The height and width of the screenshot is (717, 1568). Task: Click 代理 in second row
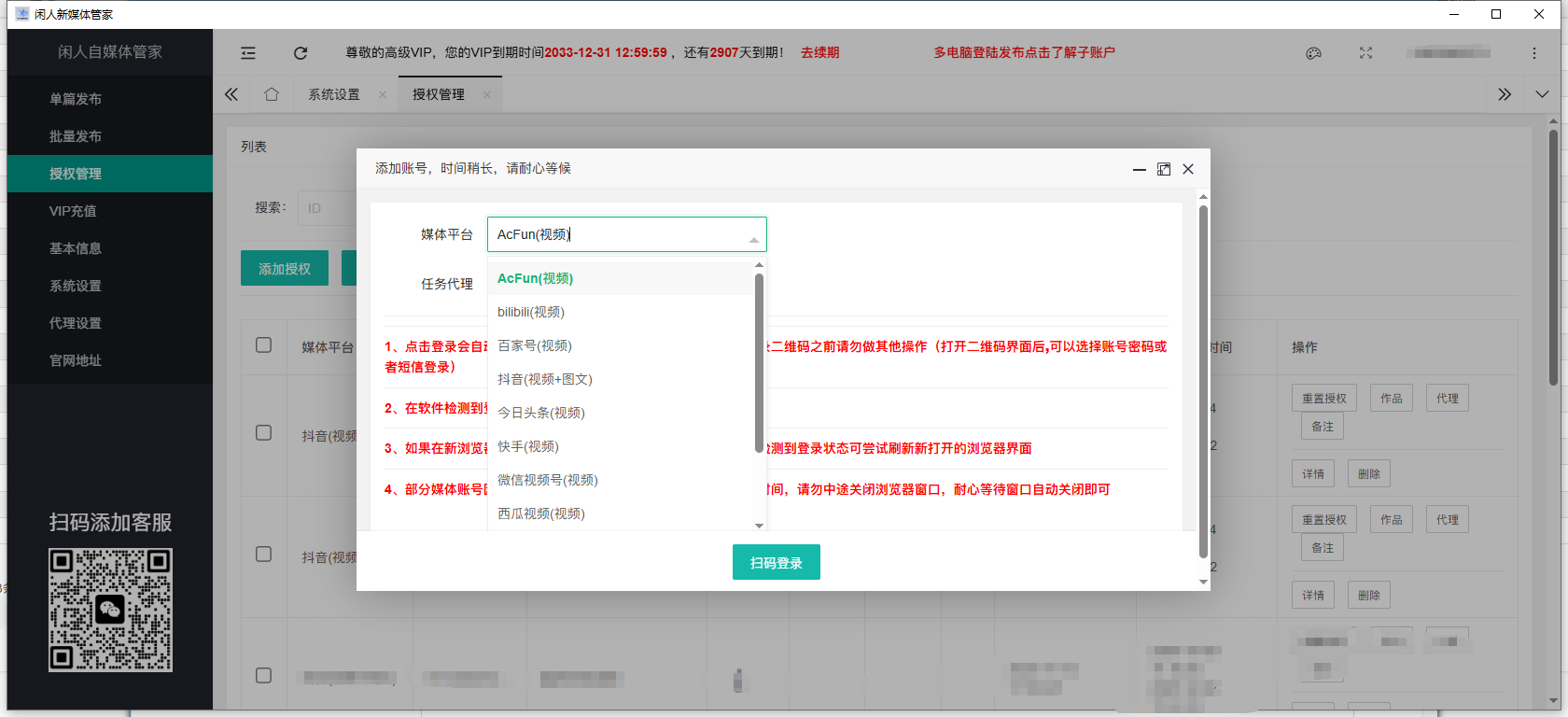[1448, 520]
